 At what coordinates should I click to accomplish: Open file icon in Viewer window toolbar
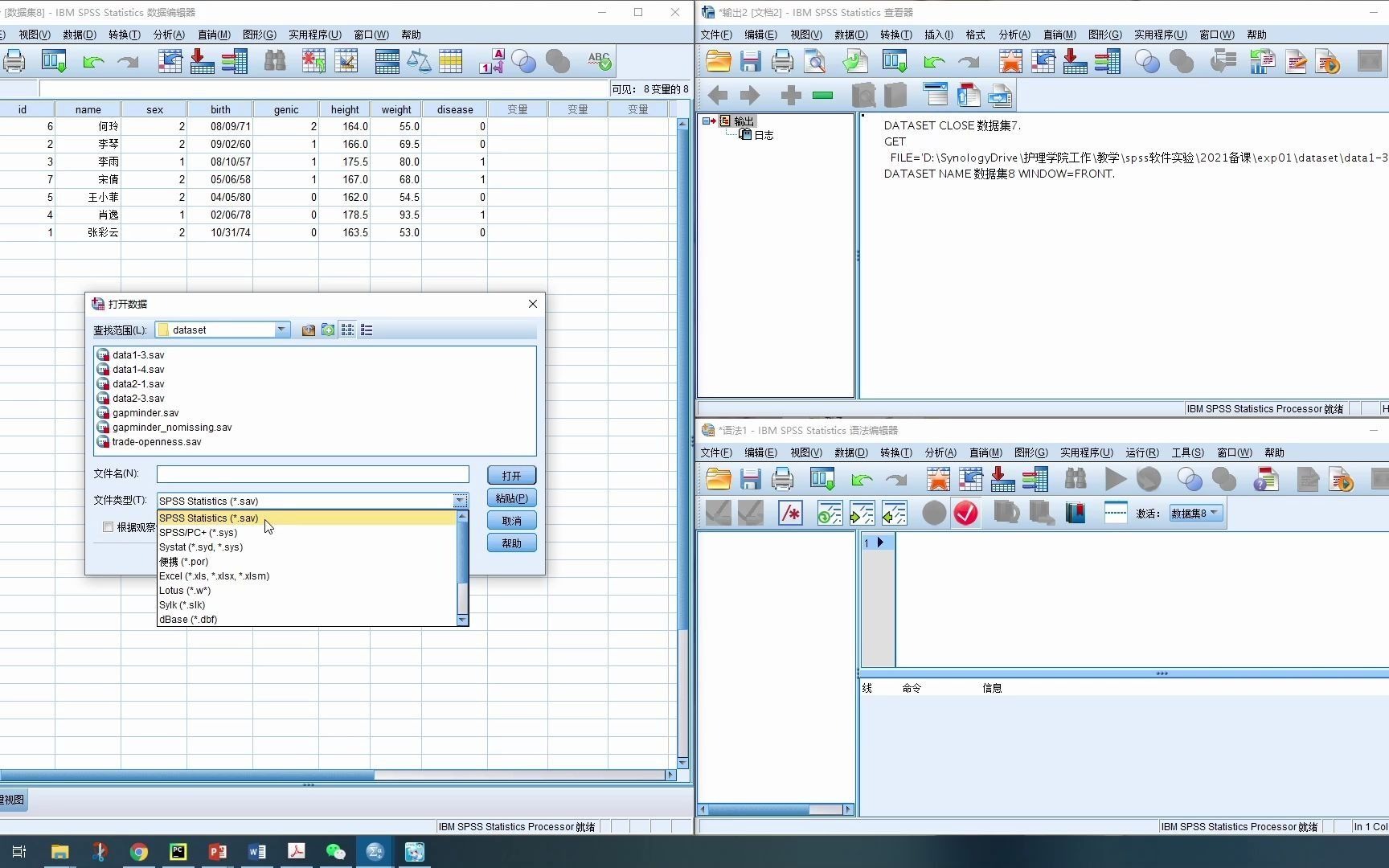point(718,62)
